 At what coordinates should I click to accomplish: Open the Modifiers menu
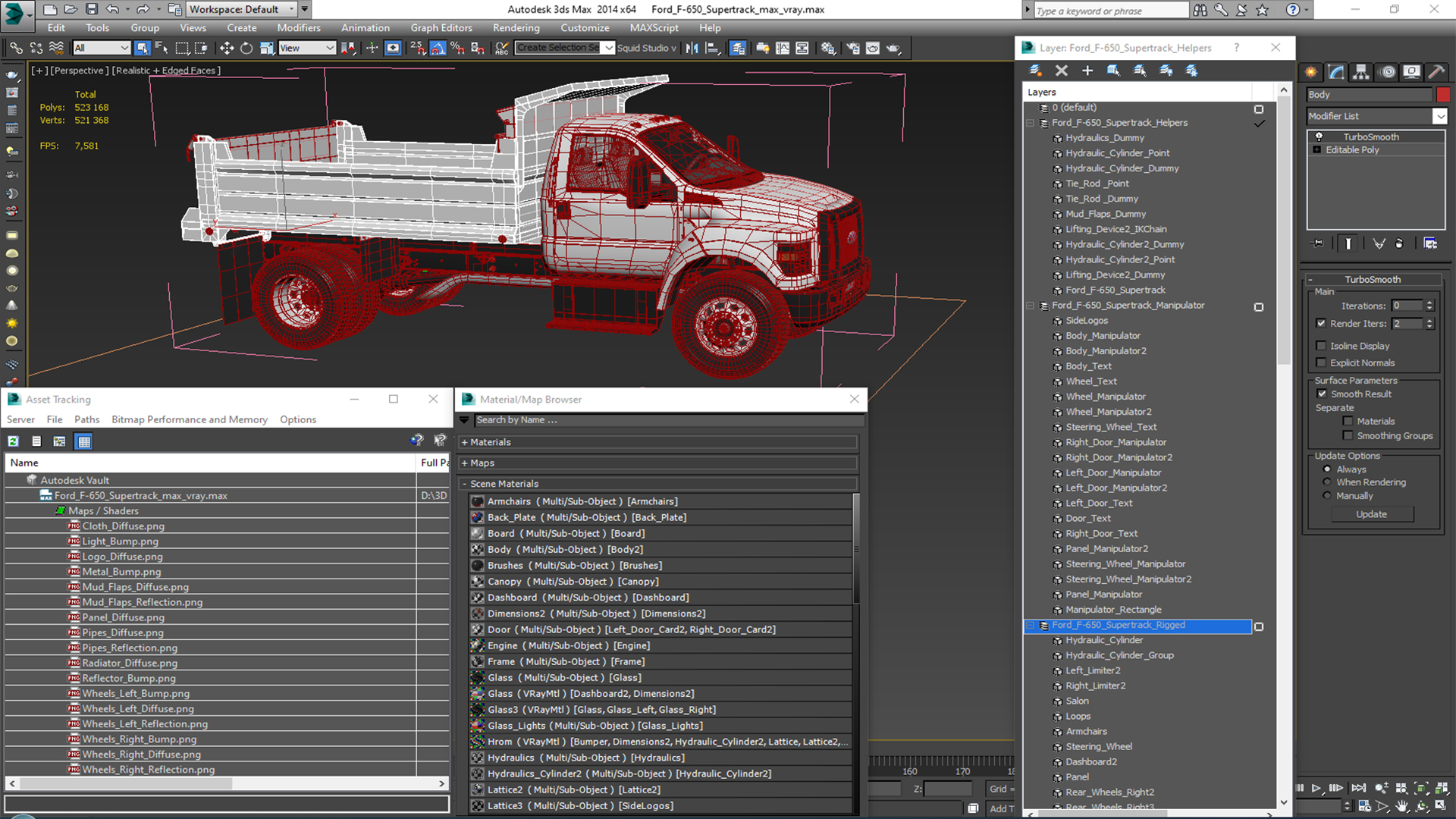coord(299,28)
